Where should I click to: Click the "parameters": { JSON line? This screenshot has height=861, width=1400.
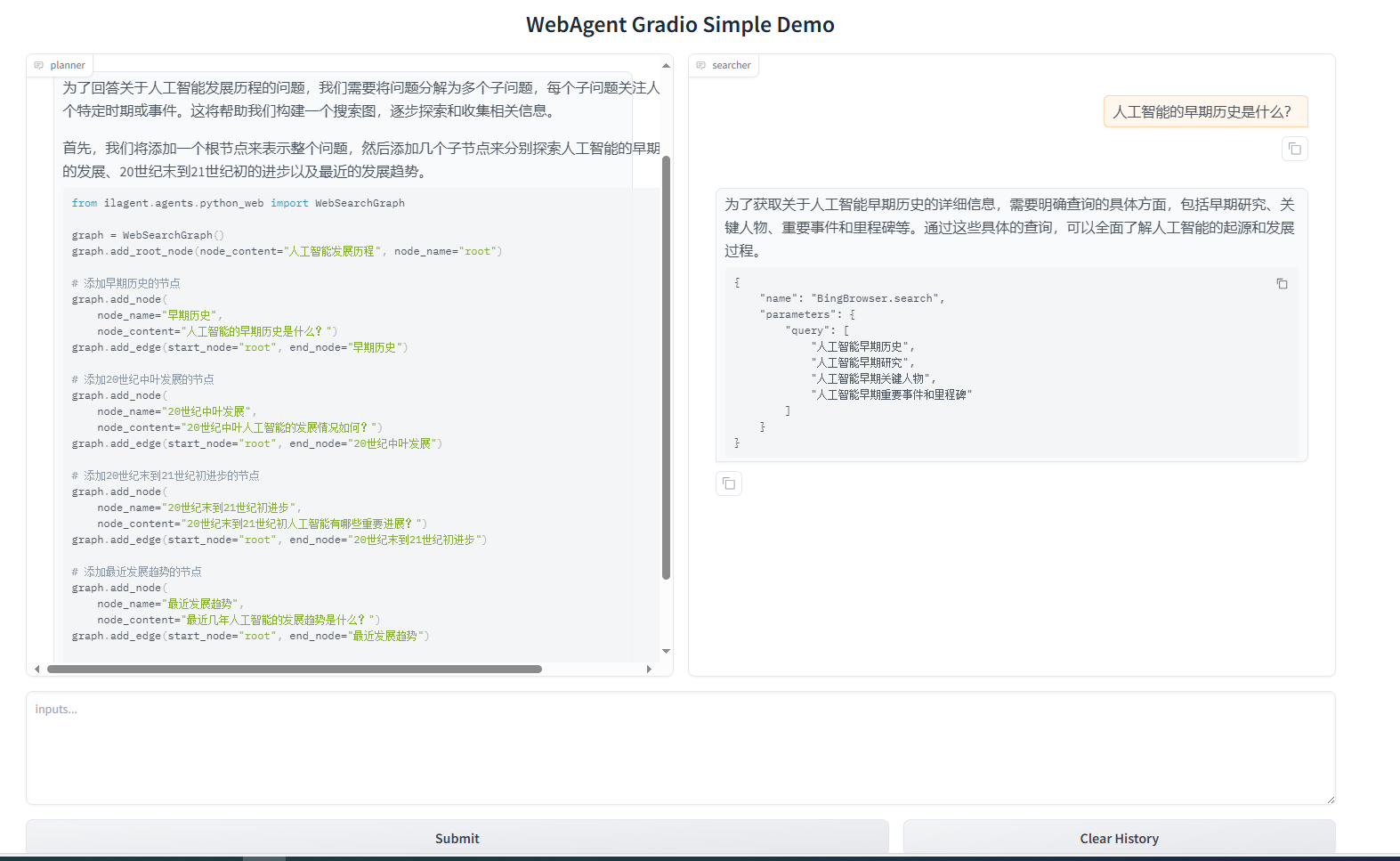tap(807, 314)
